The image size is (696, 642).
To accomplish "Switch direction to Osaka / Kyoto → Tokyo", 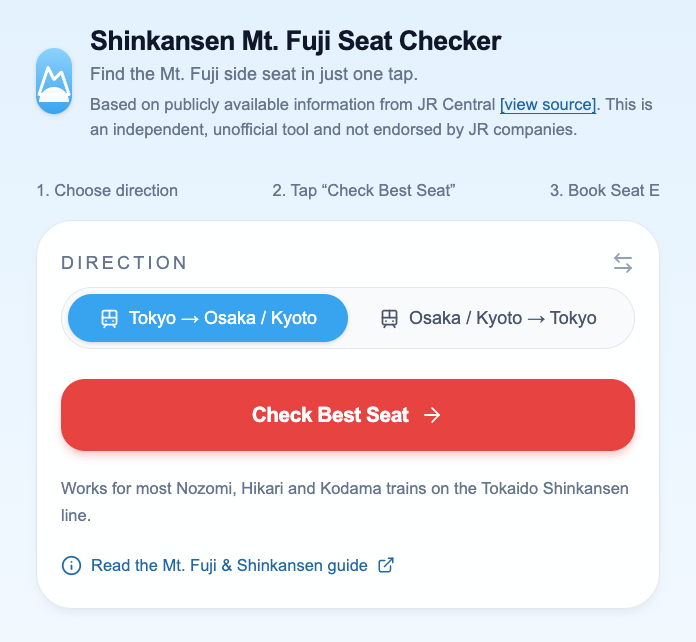I will (x=488, y=318).
